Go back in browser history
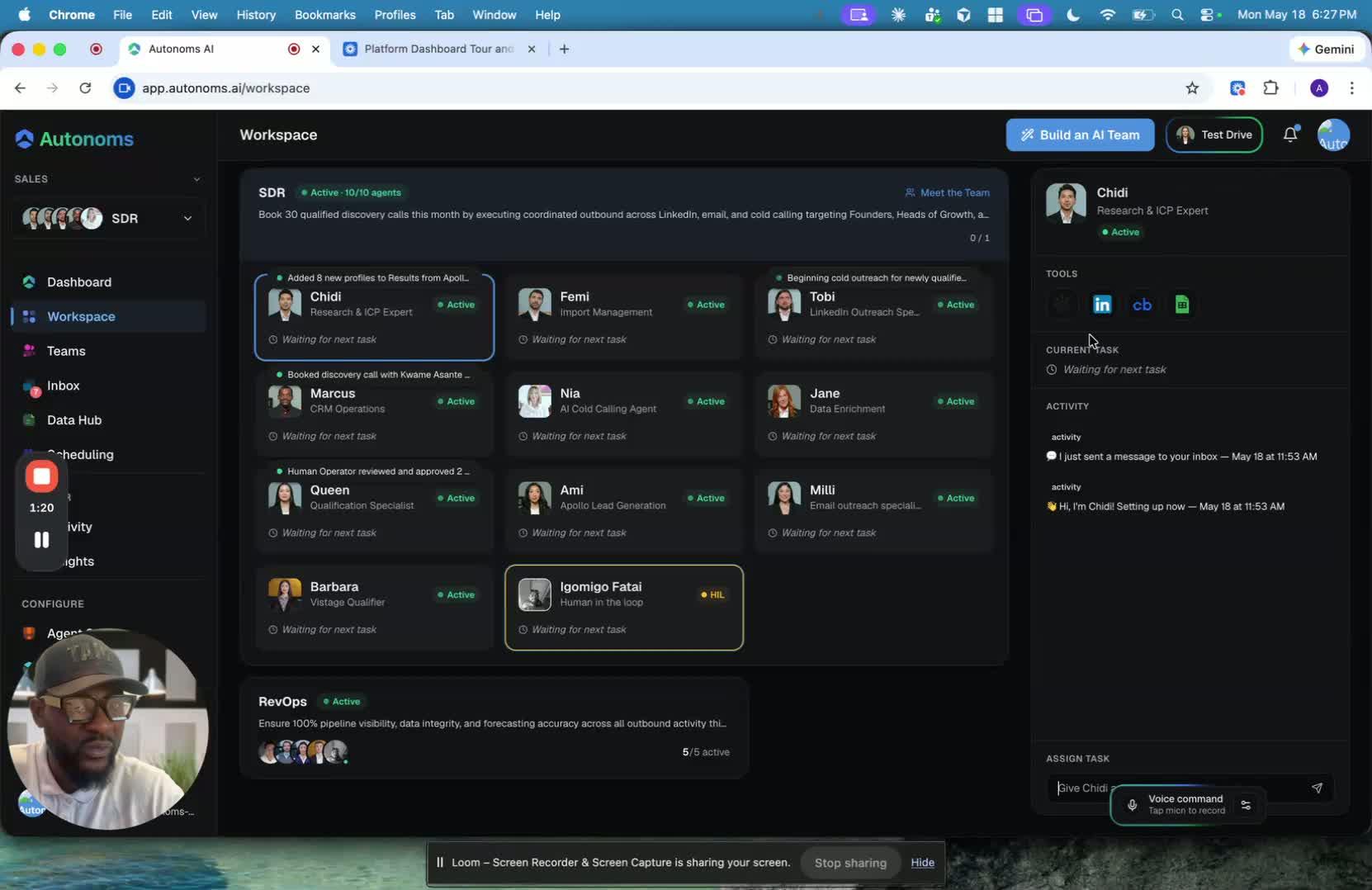 21,88
